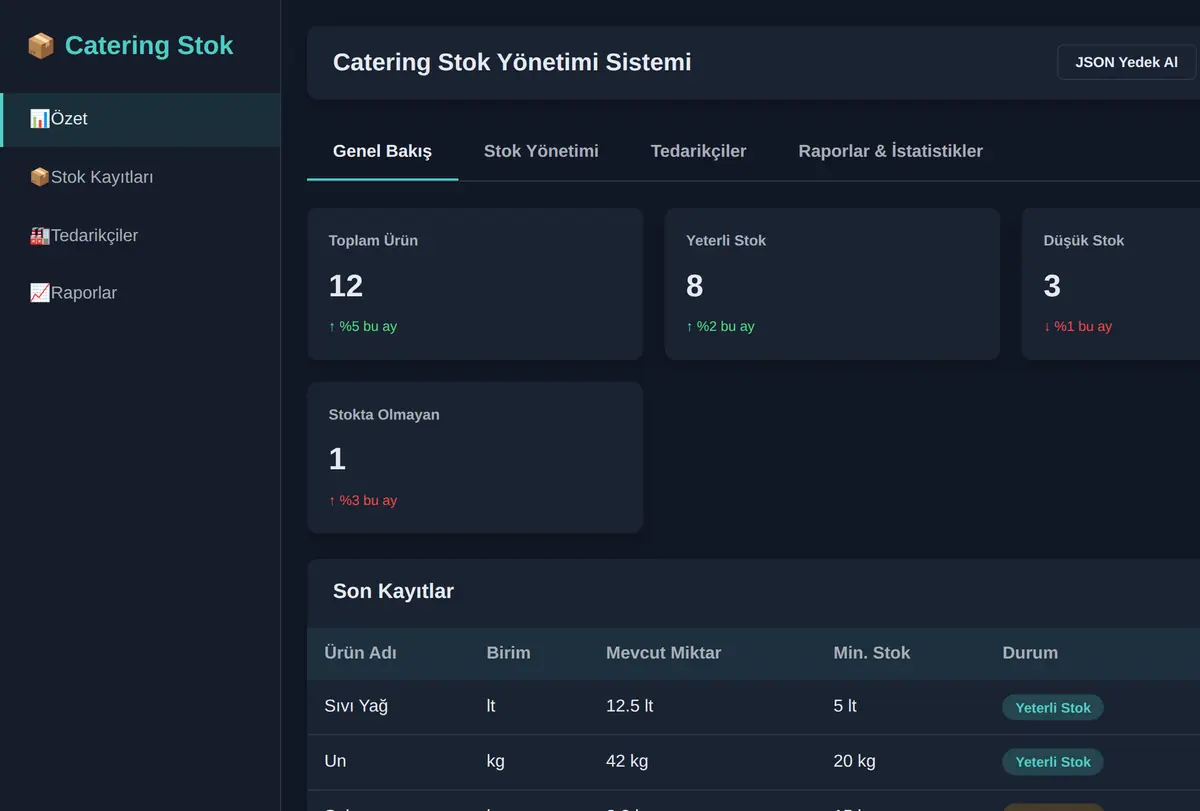Click the Yeterli Stok summary card label
1200x811 pixels.
726,241
